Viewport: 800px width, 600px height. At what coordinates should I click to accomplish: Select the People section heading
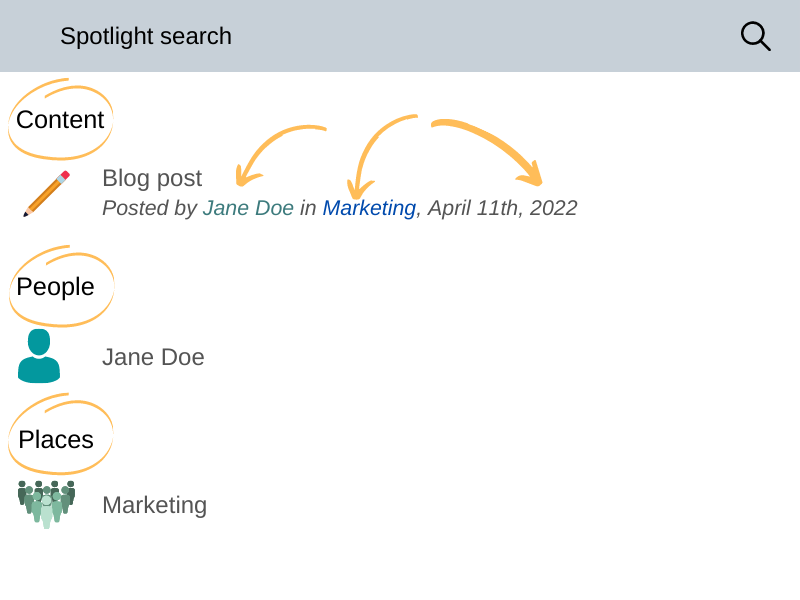55,287
